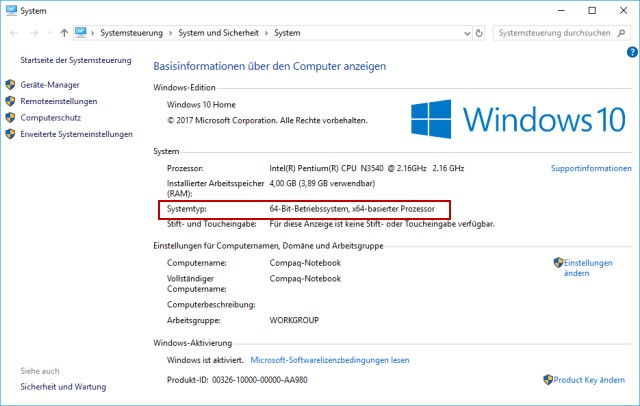Open Remoteeinstellungen link
This screenshot has height=406, width=640.
59,101
